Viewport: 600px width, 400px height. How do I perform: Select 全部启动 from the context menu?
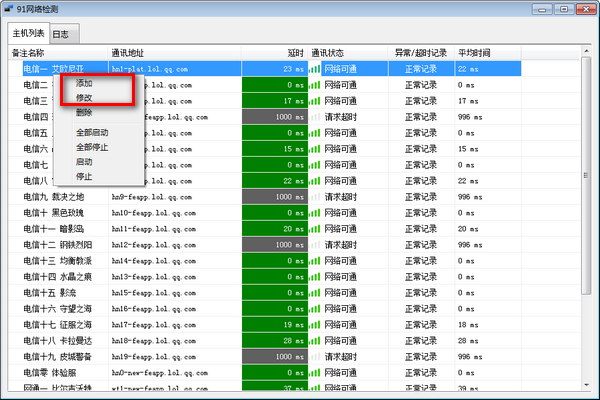(92, 132)
